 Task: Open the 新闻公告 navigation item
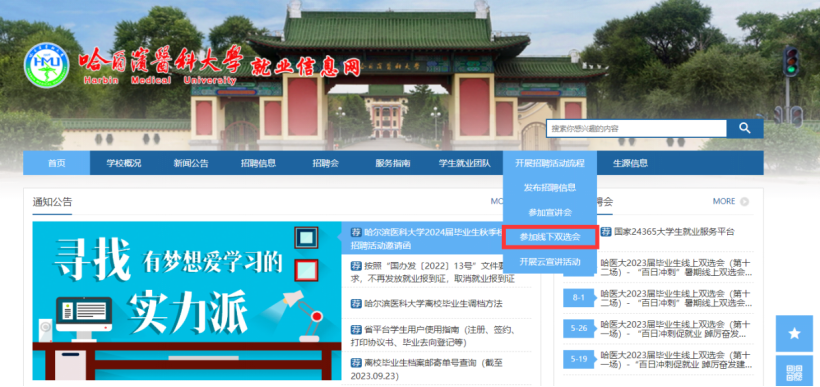[x=191, y=163]
